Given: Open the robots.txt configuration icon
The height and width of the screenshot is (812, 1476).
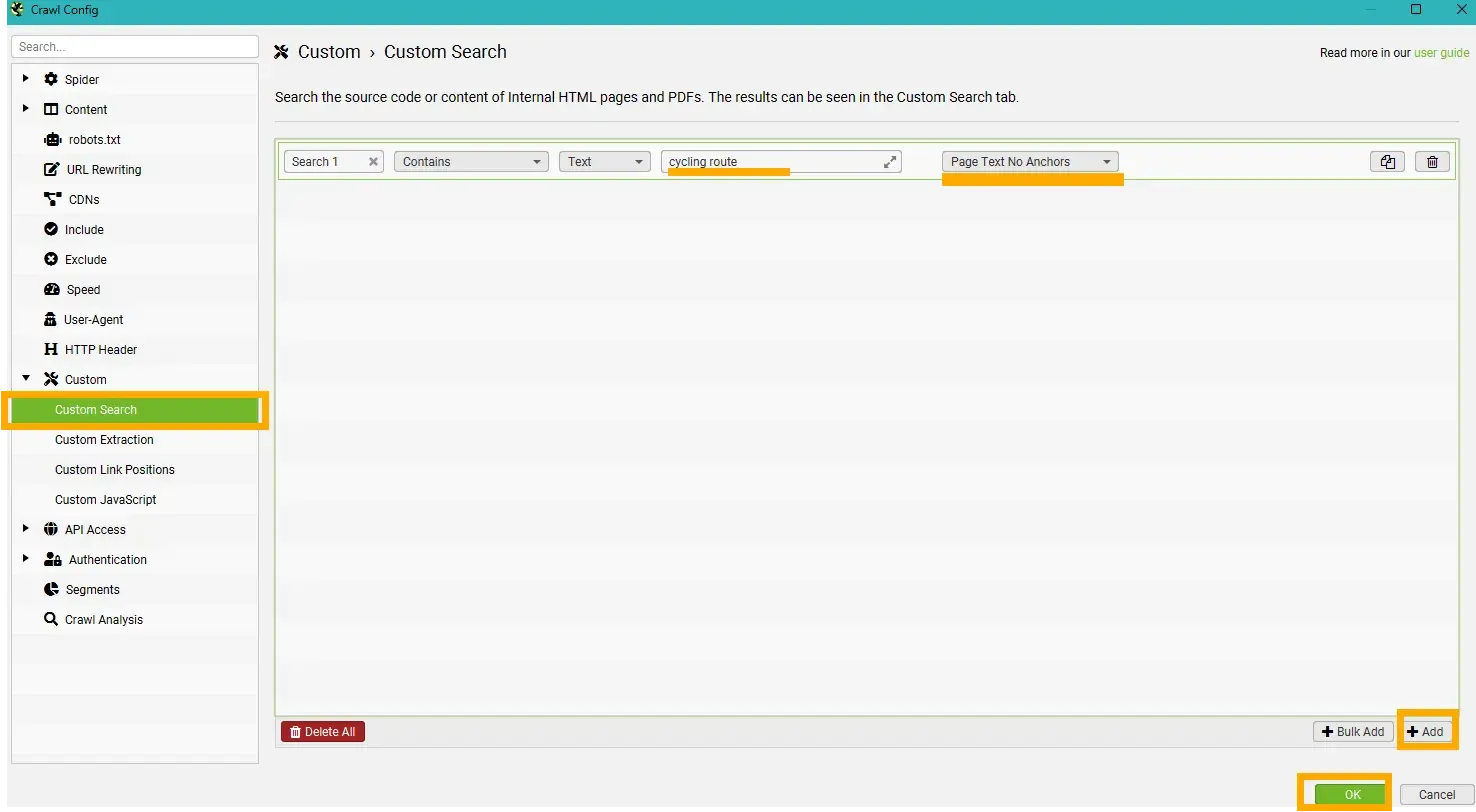Looking at the screenshot, I should coord(50,139).
